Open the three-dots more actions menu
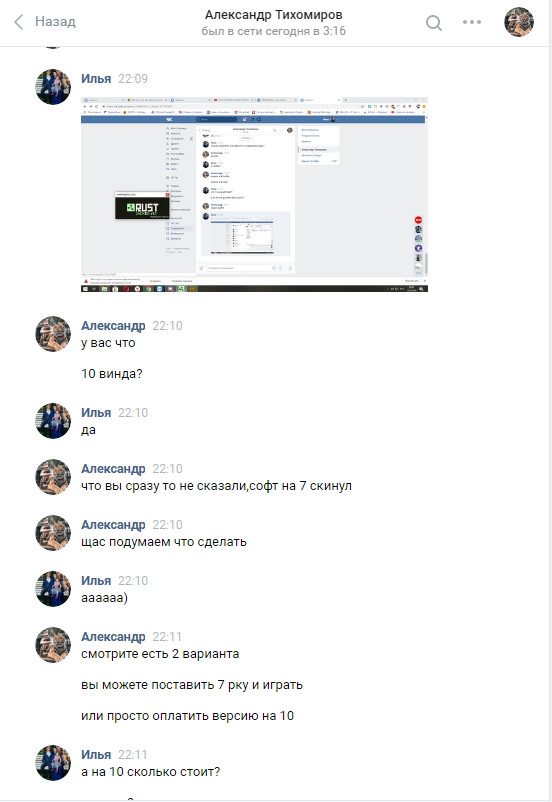Screen dimensions: 552x802 coord(472,22)
